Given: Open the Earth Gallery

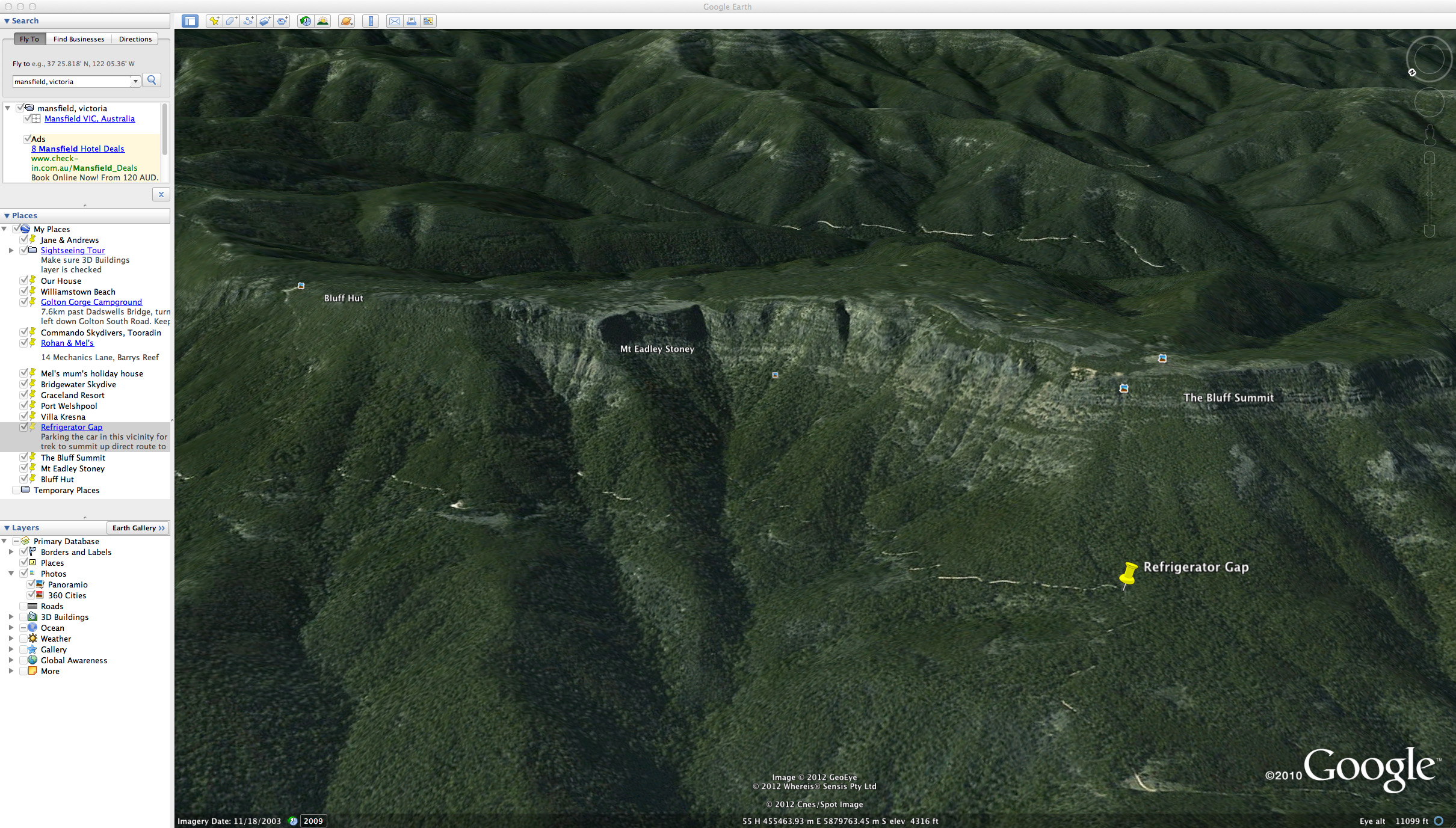Looking at the screenshot, I should pyautogui.click(x=138, y=528).
